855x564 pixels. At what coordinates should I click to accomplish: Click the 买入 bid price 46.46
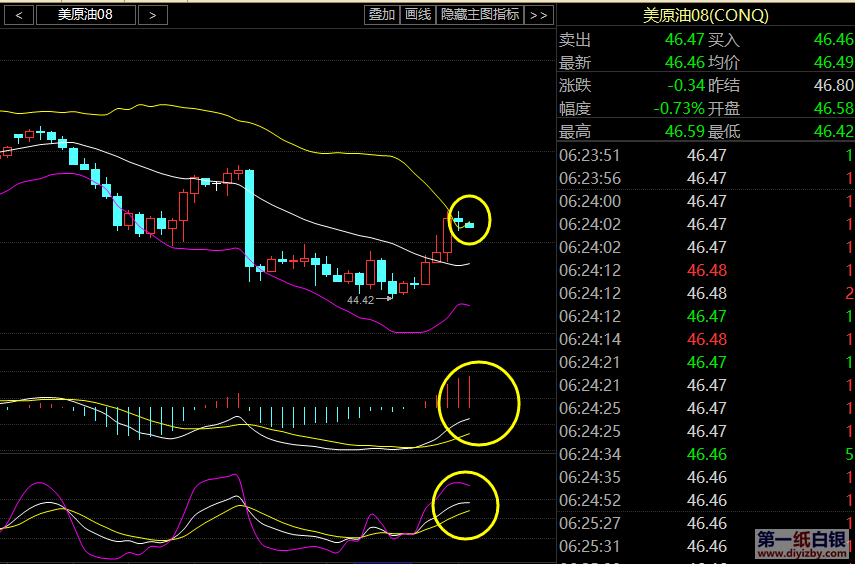point(833,40)
